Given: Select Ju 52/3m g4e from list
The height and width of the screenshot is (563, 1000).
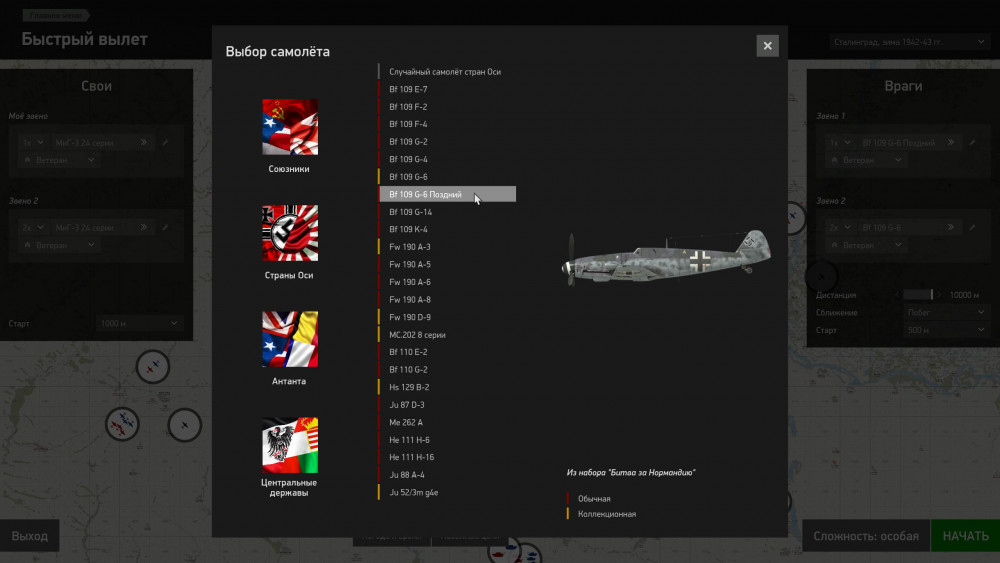Looking at the screenshot, I should click(x=447, y=492).
